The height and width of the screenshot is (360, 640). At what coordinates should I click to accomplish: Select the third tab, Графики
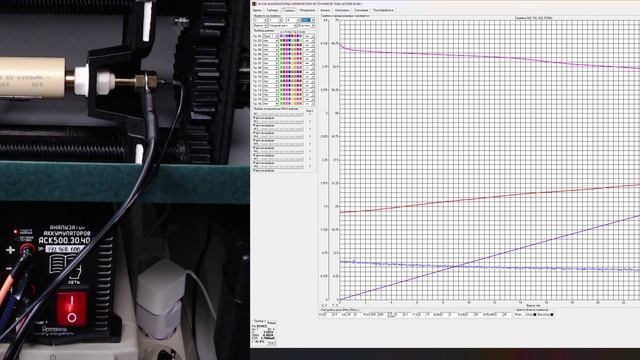pos(289,10)
